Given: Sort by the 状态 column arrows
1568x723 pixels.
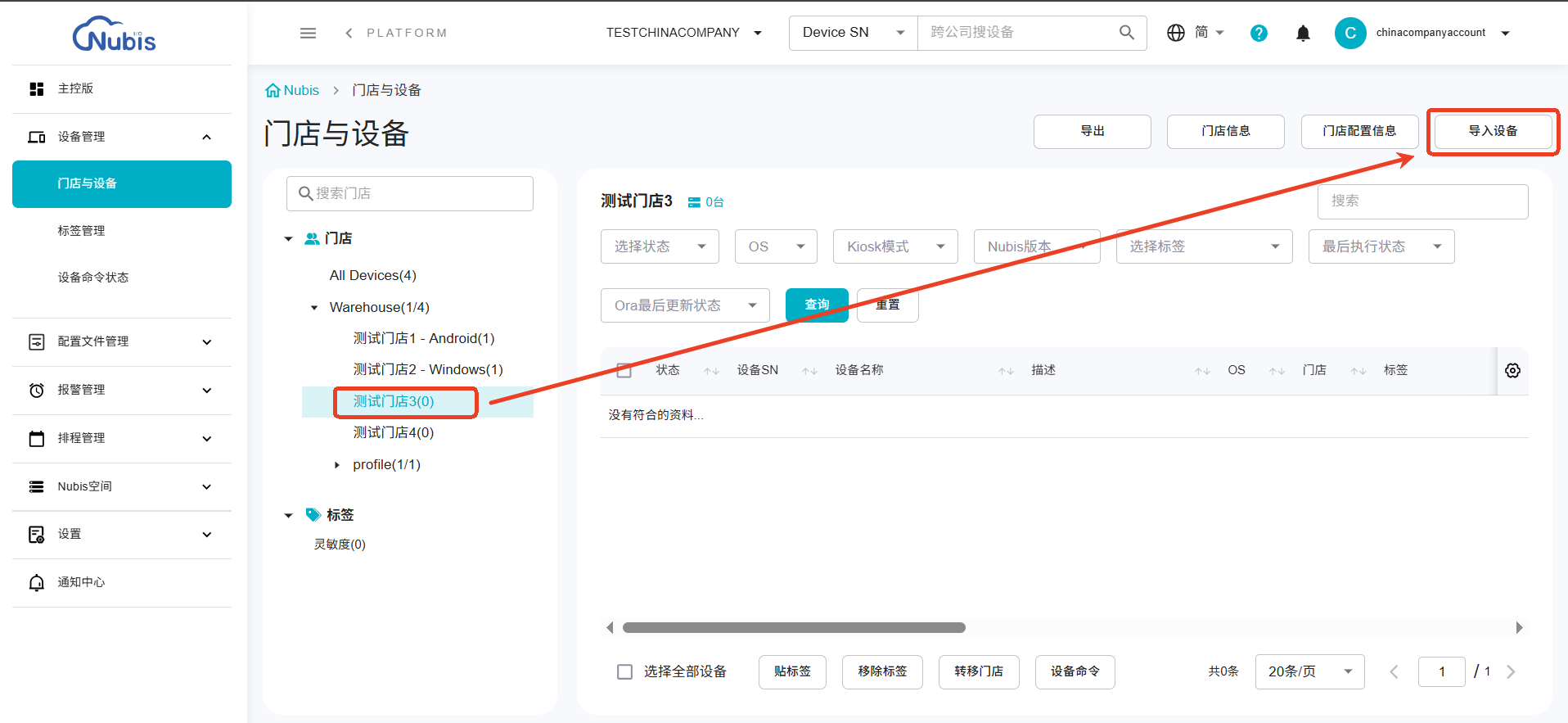Looking at the screenshot, I should pyautogui.click(x=711, y=371).
